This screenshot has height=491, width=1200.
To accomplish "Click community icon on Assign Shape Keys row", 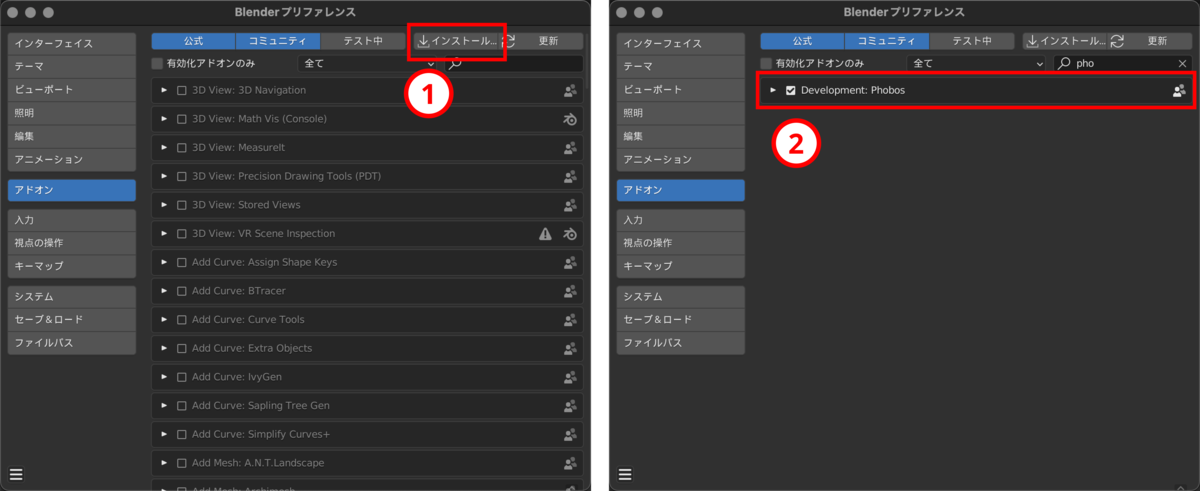I will coord(570,262).
